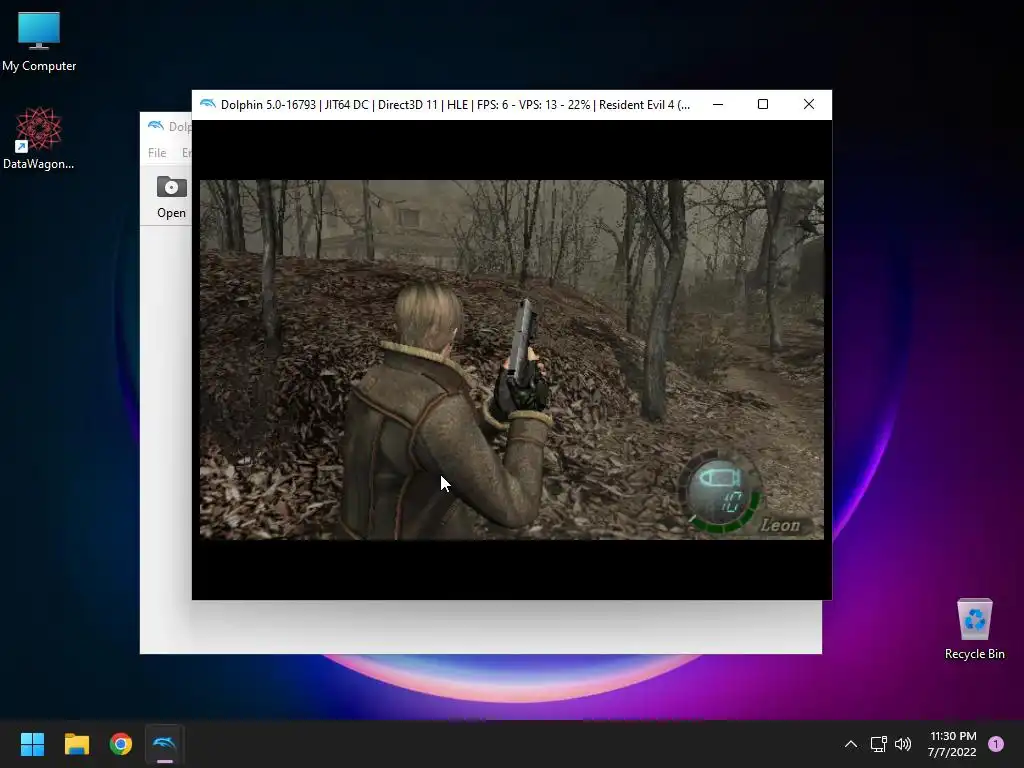Screen dimensions: 1024x768
Task: Close the Resident Evil 4 game window
Action: [808, 104]
